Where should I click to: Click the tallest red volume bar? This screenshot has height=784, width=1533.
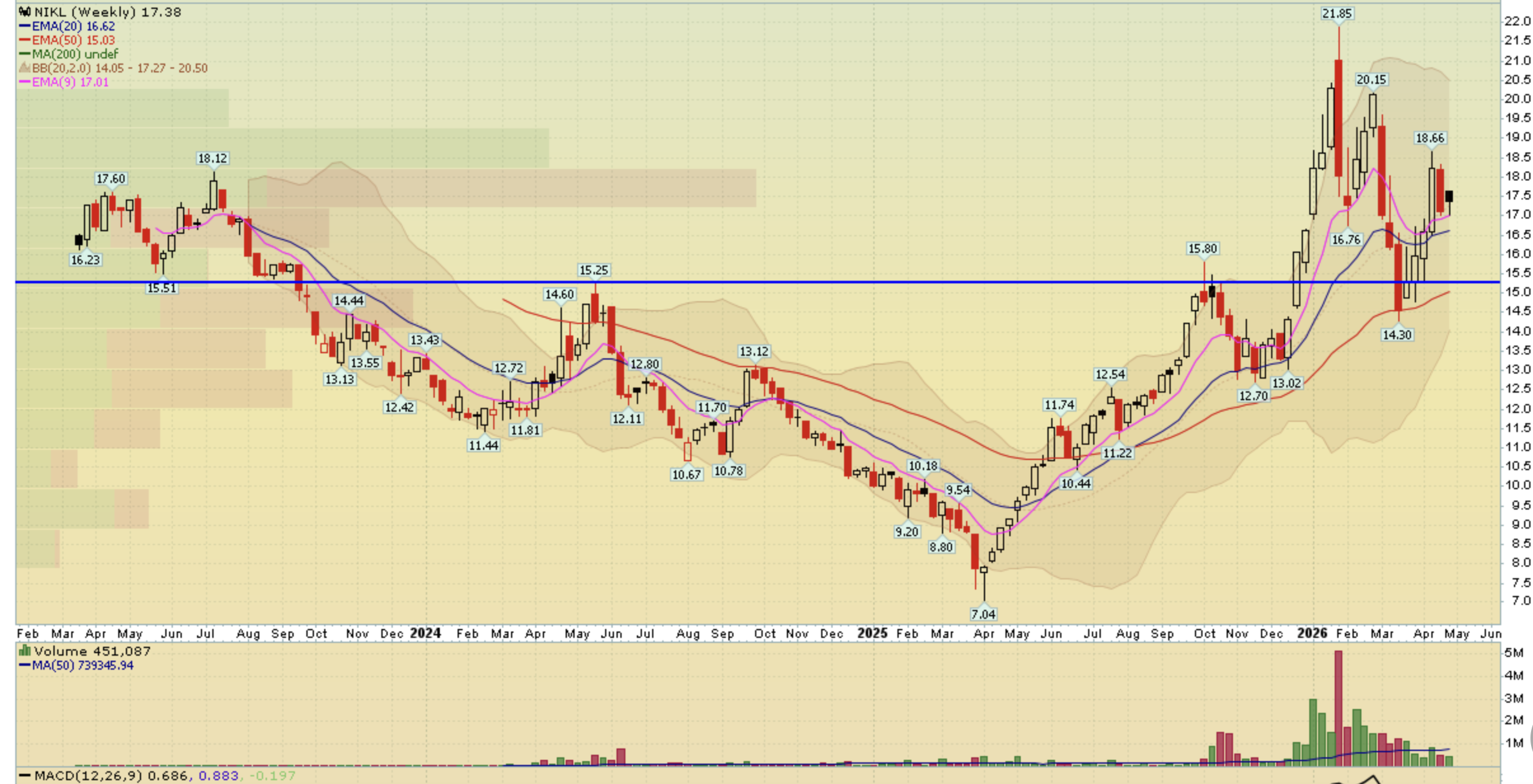point(1339,708)
